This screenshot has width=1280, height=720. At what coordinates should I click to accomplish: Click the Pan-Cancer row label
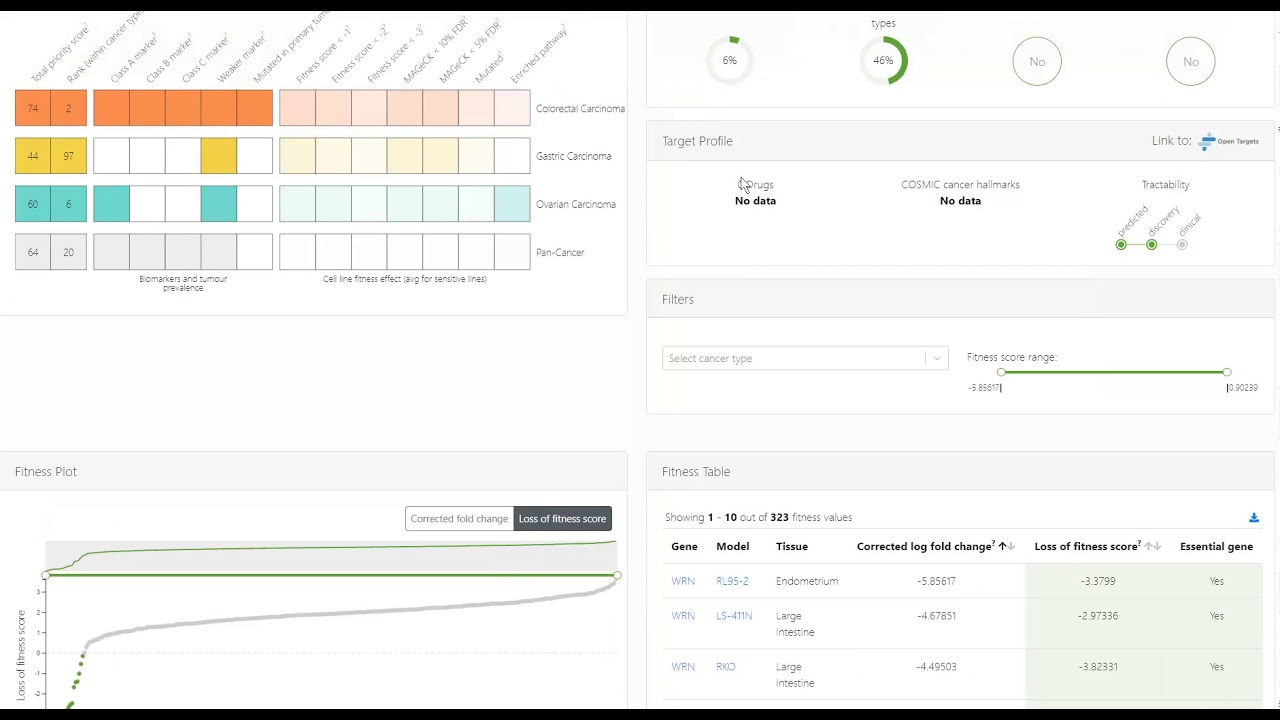coord(560,252)
